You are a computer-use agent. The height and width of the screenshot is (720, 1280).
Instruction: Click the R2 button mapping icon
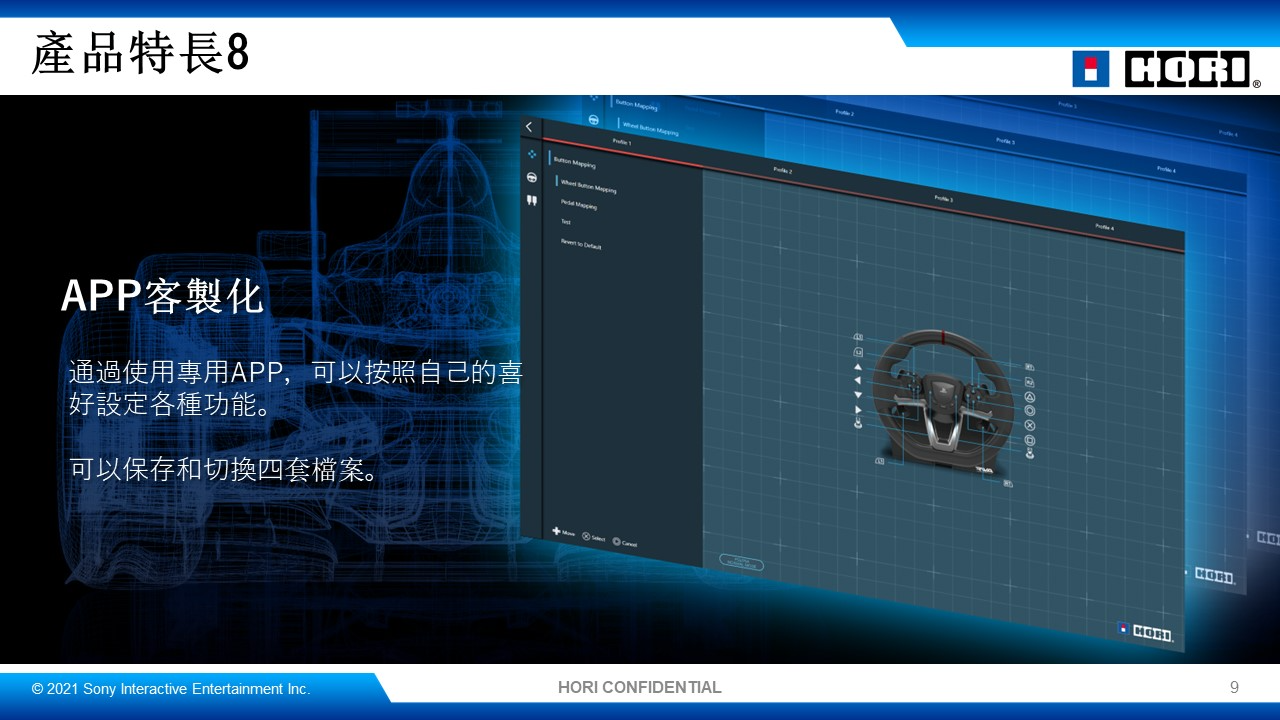click(x=1030, y=382)
